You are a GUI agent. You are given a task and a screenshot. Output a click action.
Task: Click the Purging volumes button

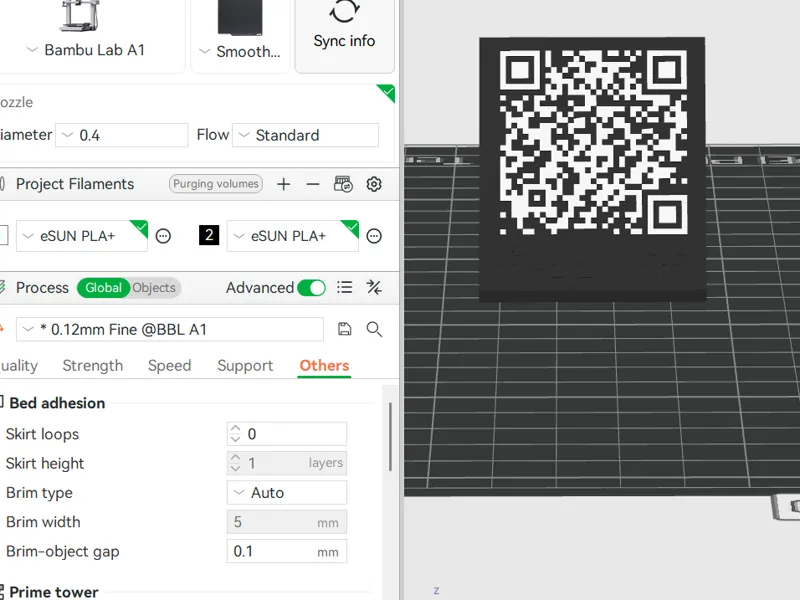point(216,184)
